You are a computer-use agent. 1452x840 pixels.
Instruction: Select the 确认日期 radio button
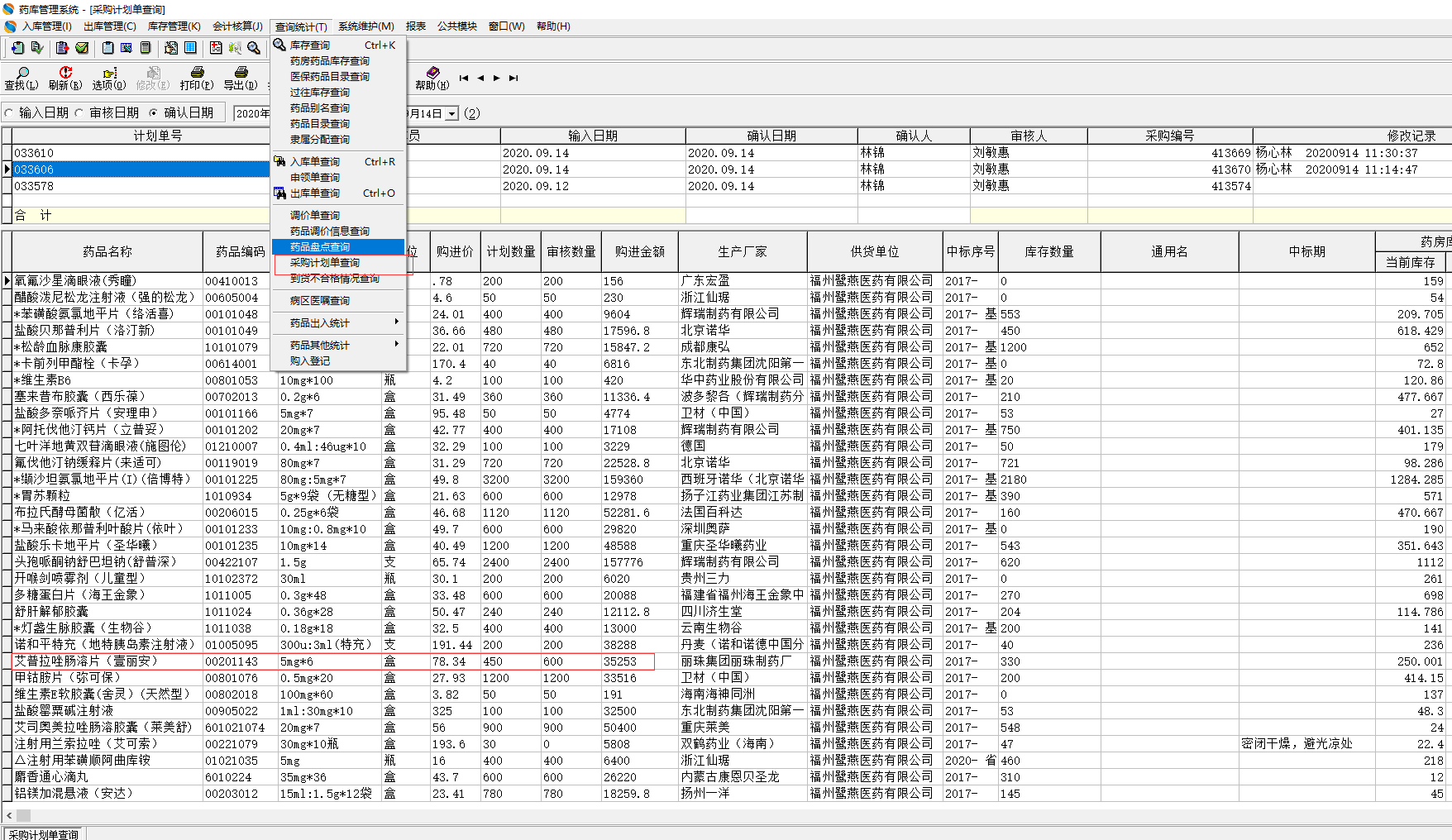(153, 113)
